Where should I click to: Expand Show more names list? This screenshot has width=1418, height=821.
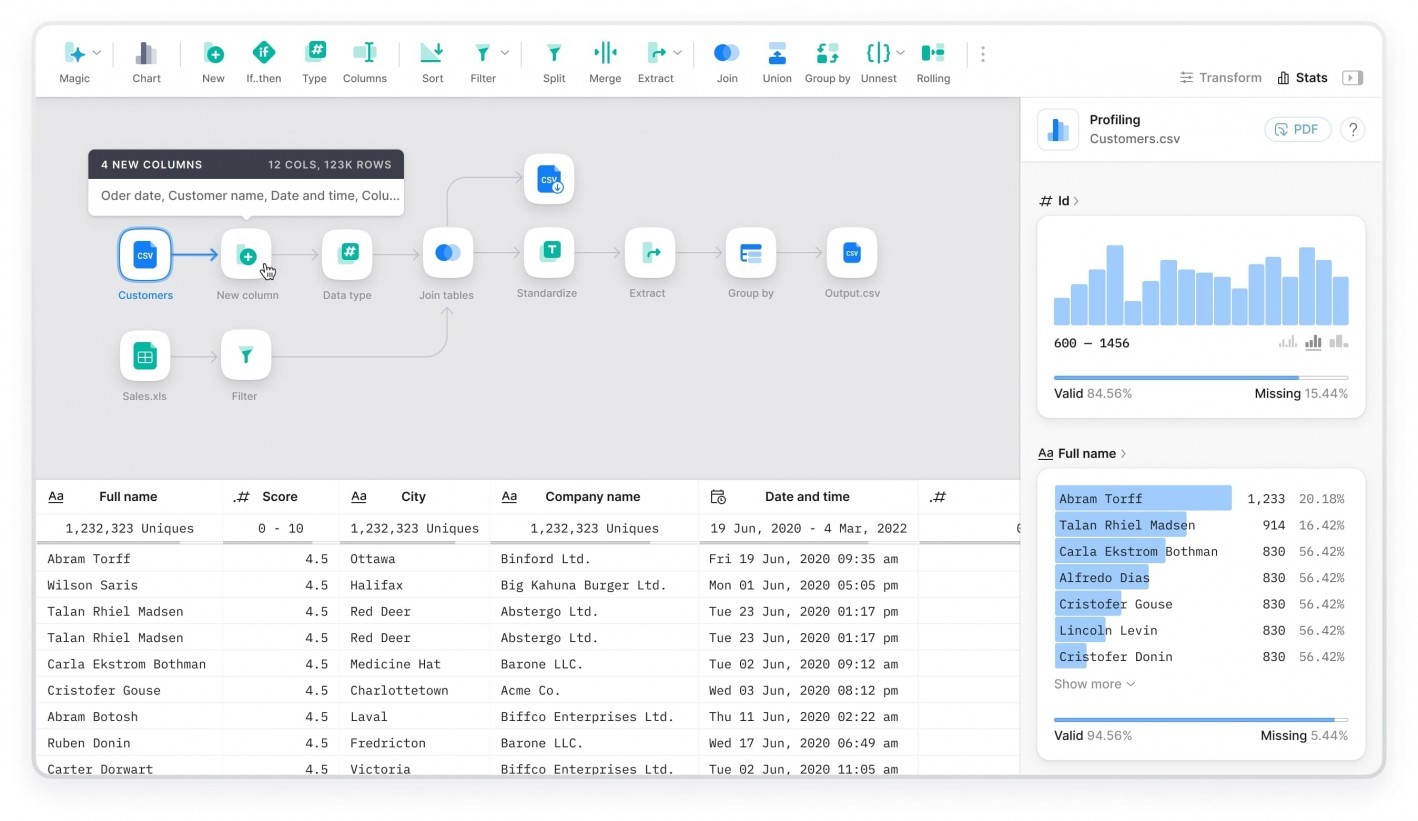click(x=1094, y=684)
